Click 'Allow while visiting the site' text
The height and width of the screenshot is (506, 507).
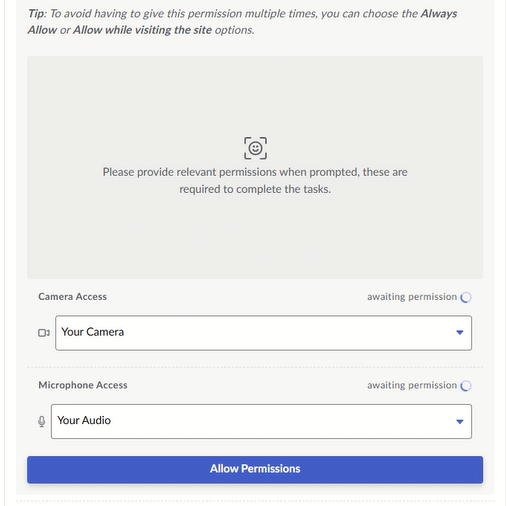[x=142, y=30]
